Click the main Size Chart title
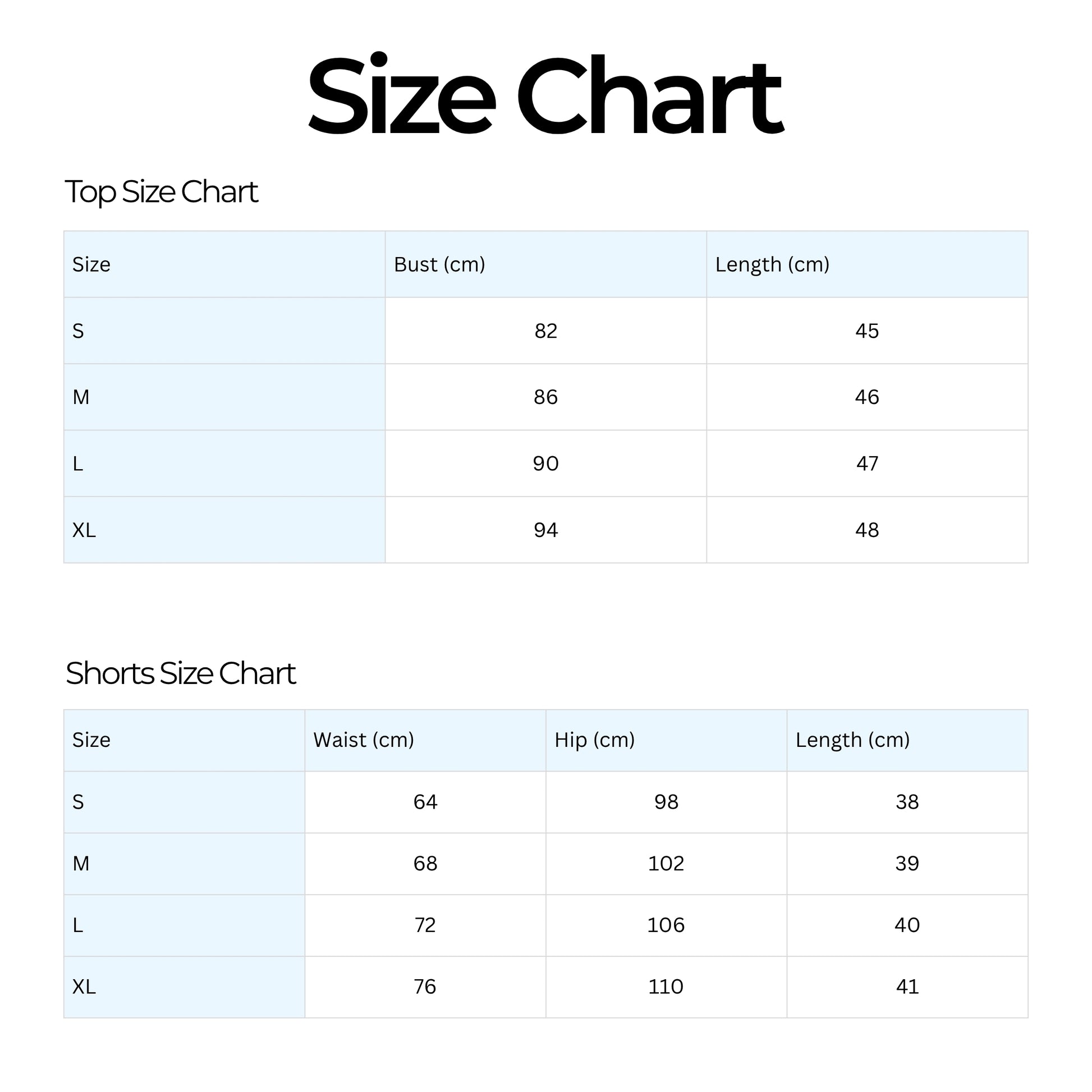The width and height of the screenshot is (1092, 1092). point(545,96)
